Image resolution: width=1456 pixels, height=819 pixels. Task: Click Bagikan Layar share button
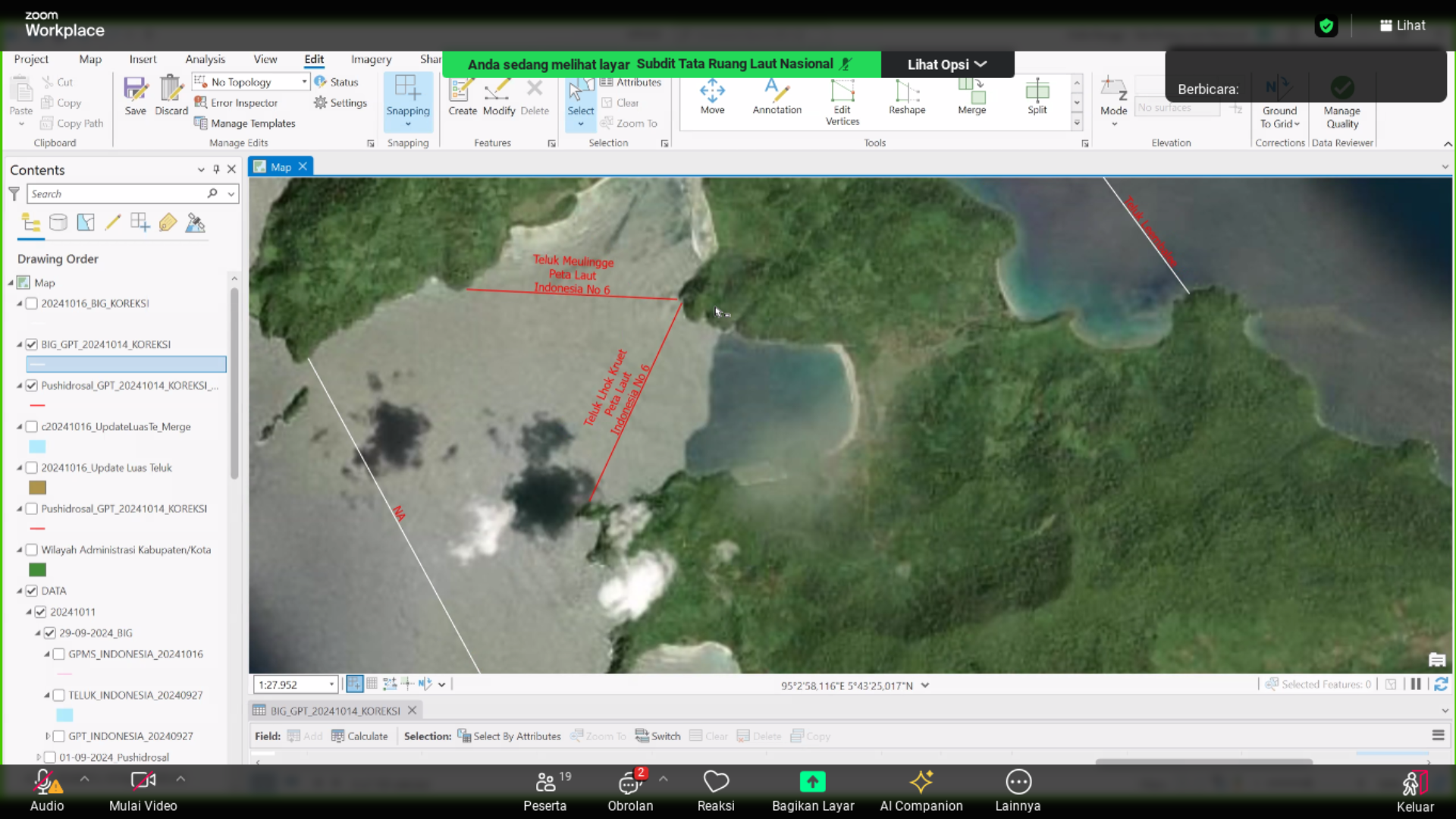(x=813, y=791)
